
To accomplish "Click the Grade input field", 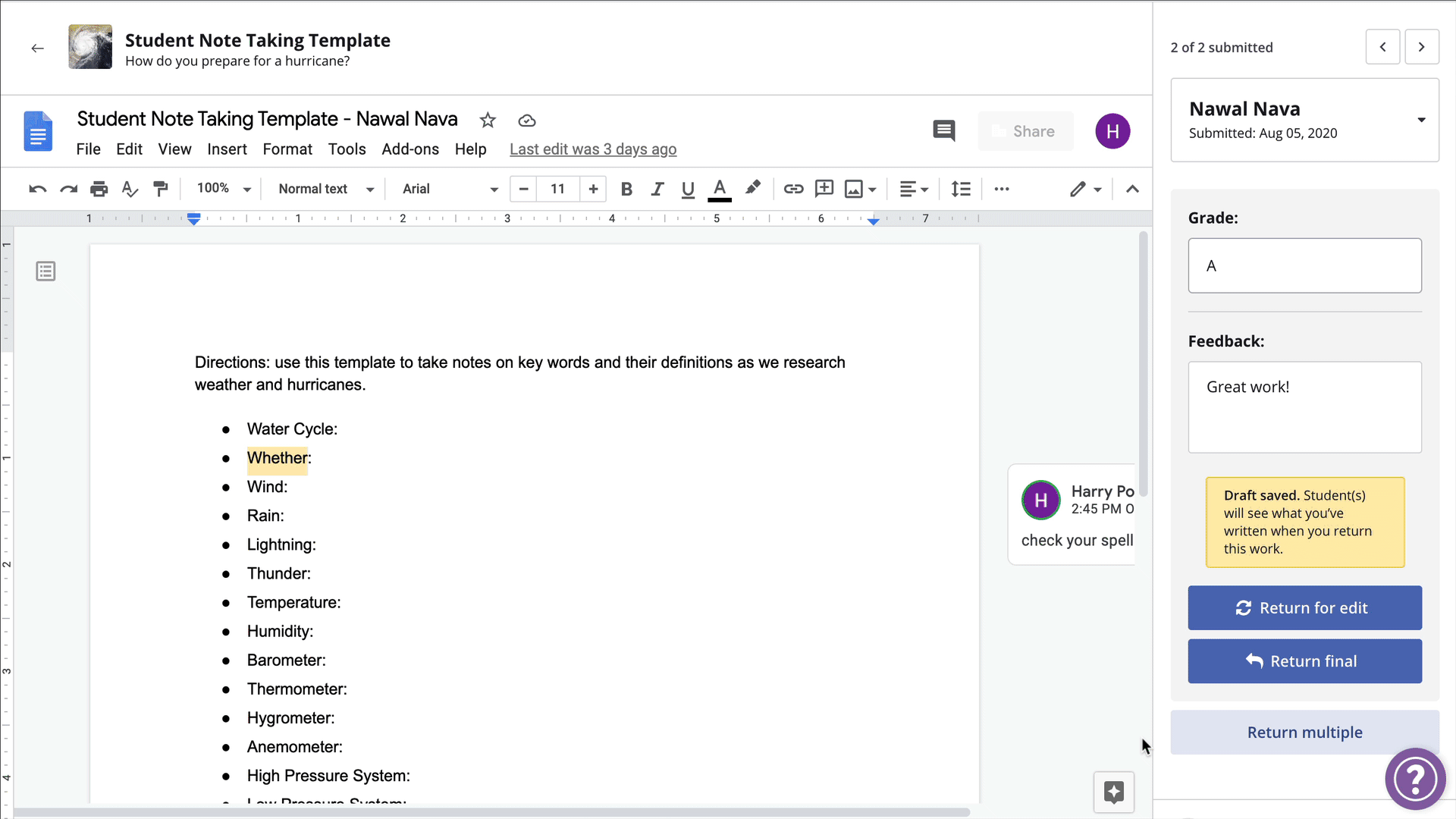I will [1304, 265].
